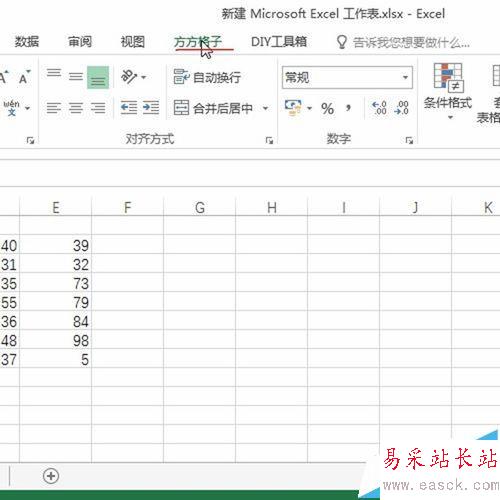Open the 合并后居中 dropdown arrow
Image resolution: width=500 pixels, height=500 pixels.
(266, 108)
